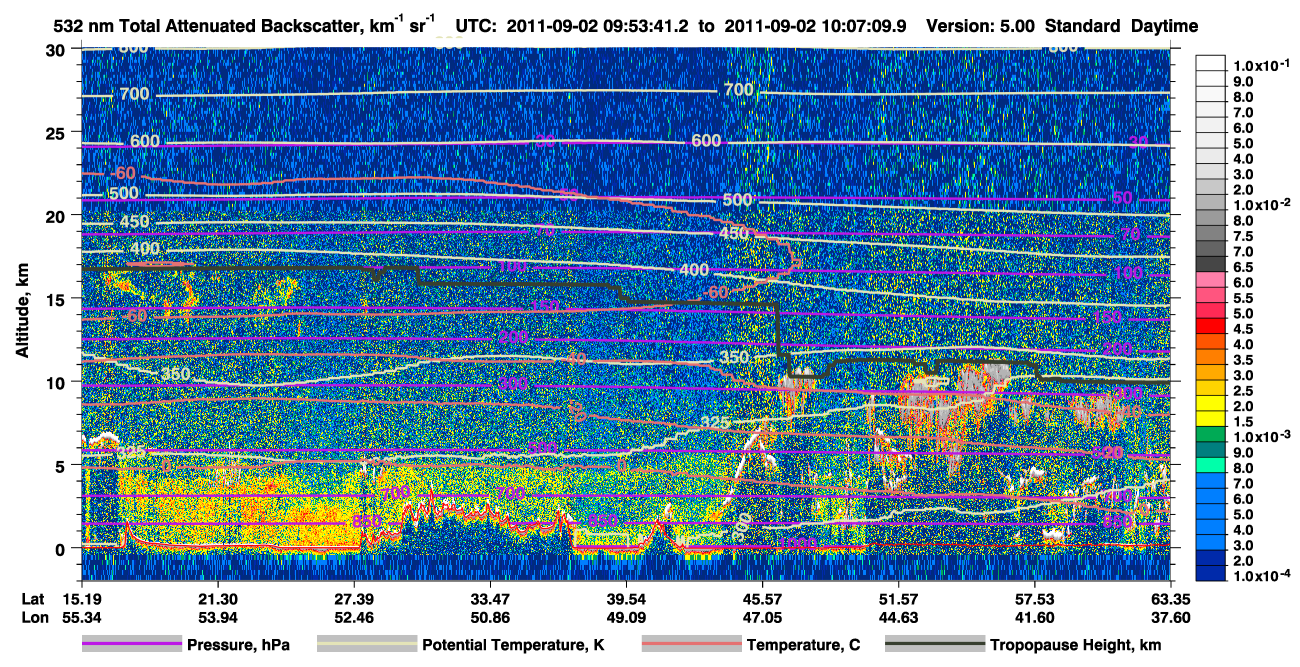
Task: Click the longitude value "49.09"
Action: point(626,618)
